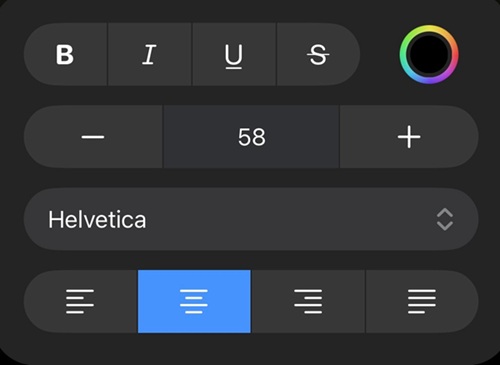500x365 pixels.
Task: Click the Helvetica font name label
Action: click(x=97, y=220)
